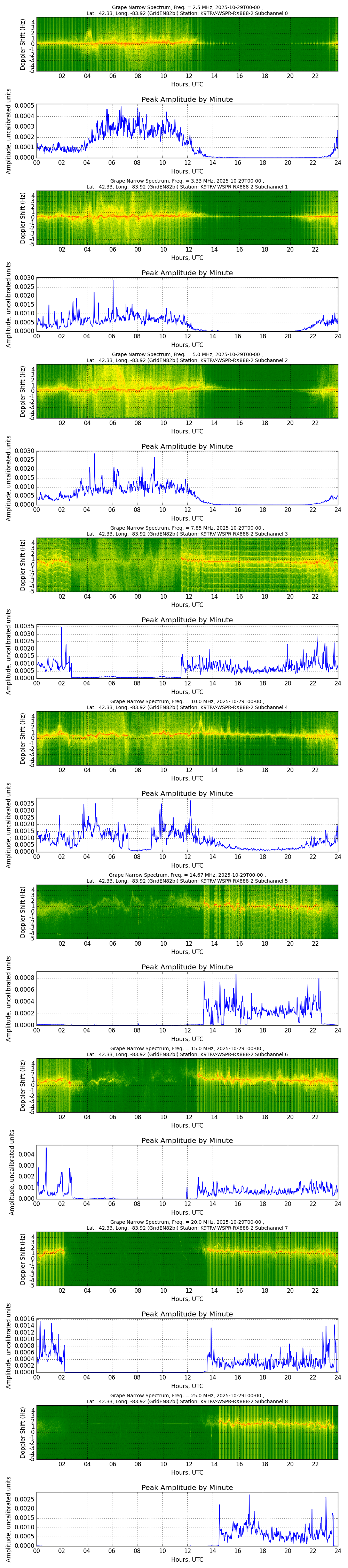
Task: Click the 5.0 MHz Grape Narrow Spectrum title
Action: tap(187, 354)
